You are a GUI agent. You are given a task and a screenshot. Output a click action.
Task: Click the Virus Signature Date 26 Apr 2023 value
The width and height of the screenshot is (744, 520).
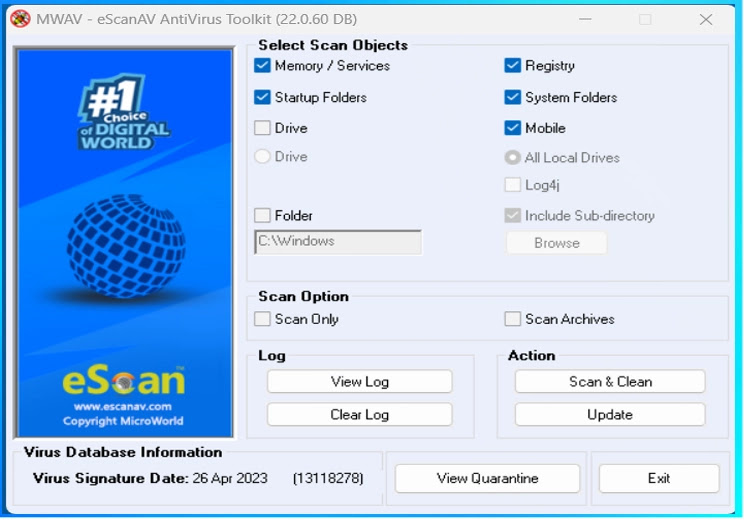[x=230, y=478]
